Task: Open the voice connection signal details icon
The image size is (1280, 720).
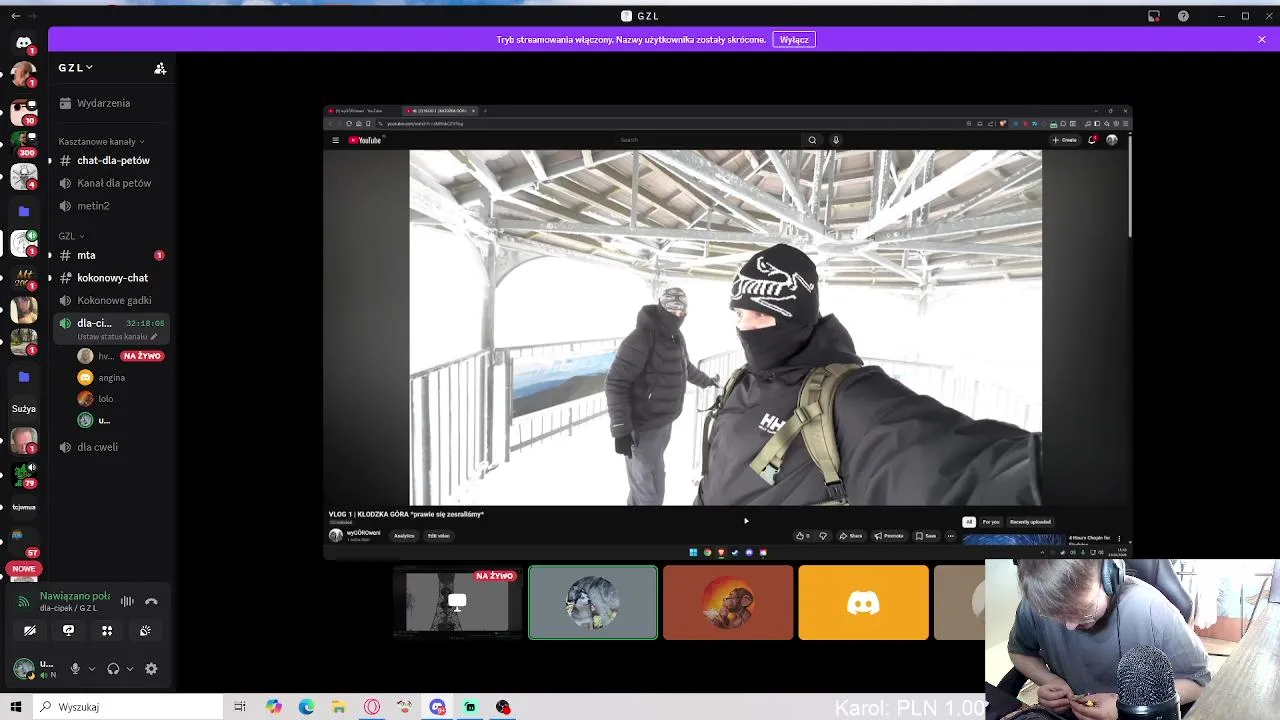Action: tap(24, 601)
